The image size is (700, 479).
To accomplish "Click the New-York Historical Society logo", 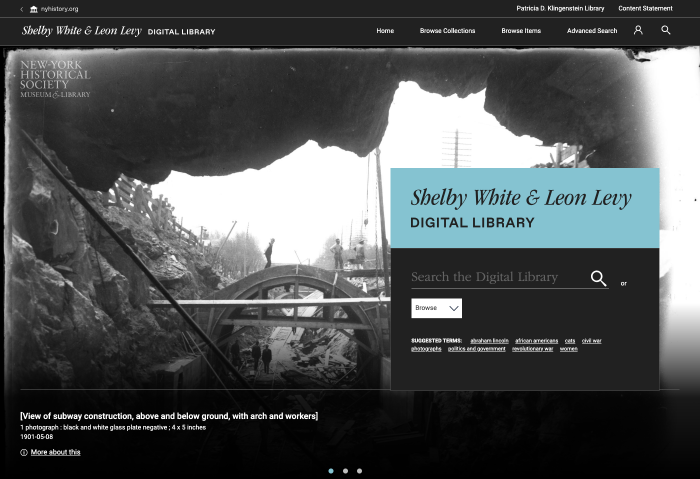I will tap(55, 79).
